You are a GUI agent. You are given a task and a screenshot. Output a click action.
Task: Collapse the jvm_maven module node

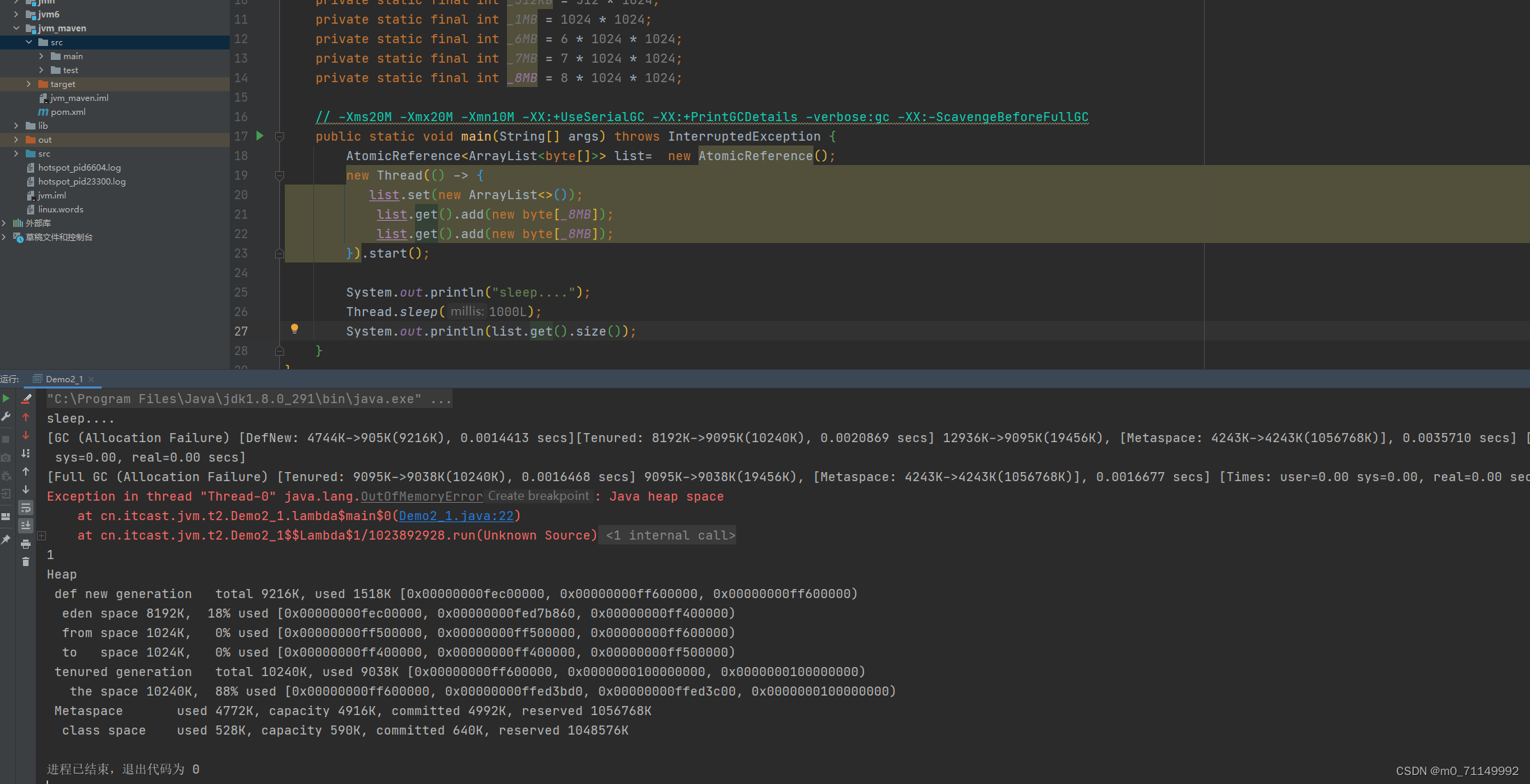pos(16,29)
